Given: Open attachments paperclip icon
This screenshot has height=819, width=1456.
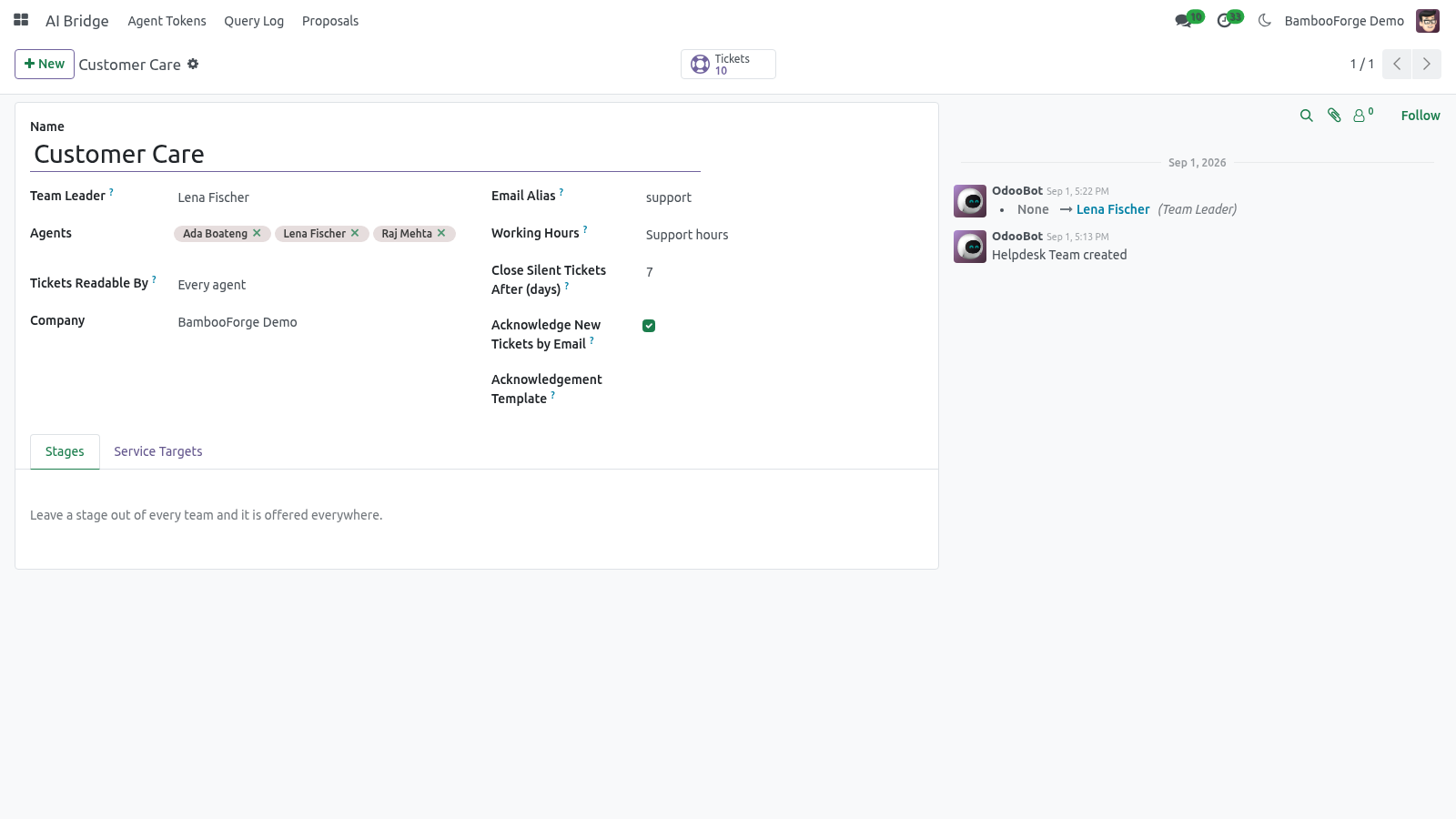Looking at the screenshot, I should 1334,116.
